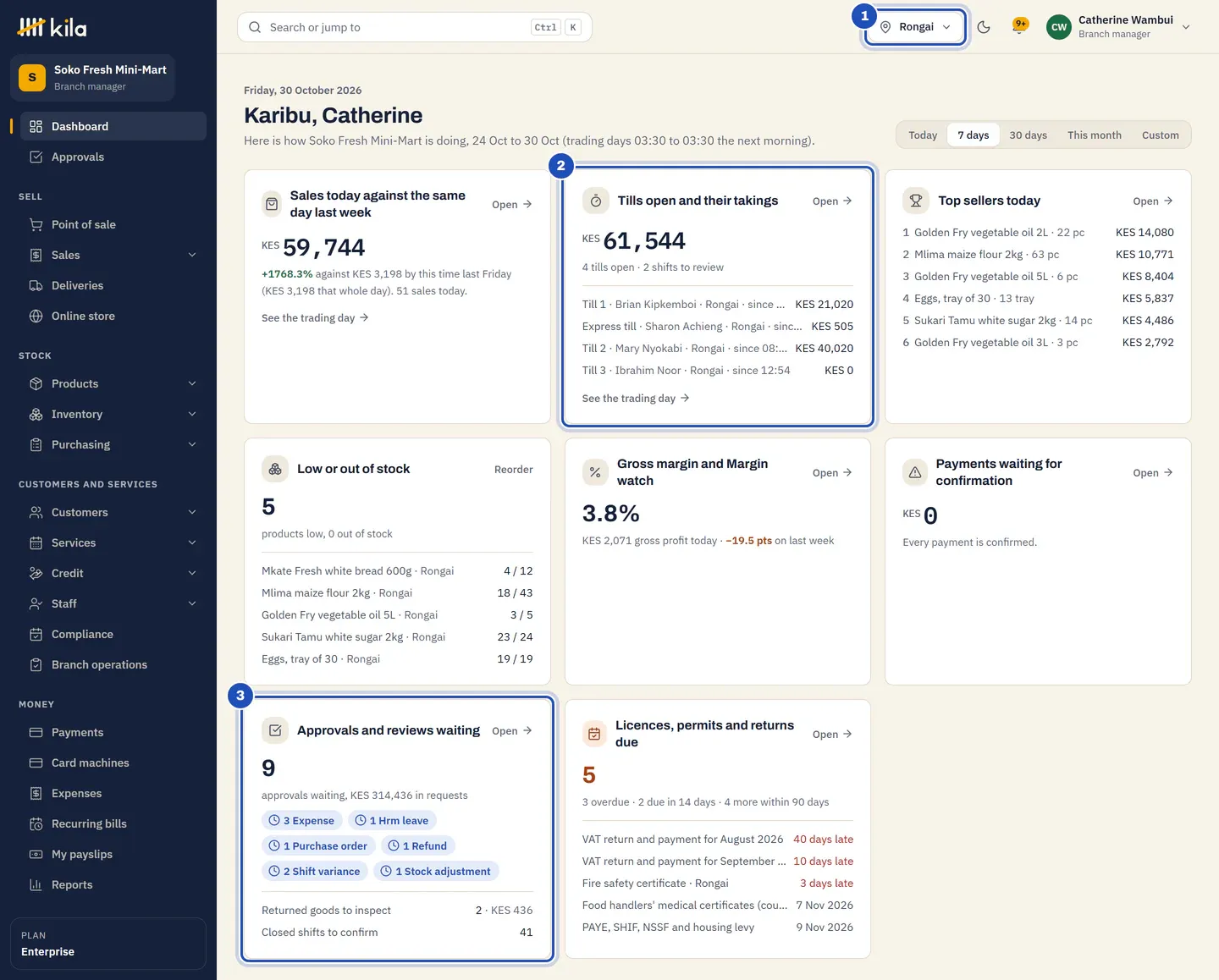Click the Branch operations clipboard icon
1219x980 pixels.
[36, 664]
